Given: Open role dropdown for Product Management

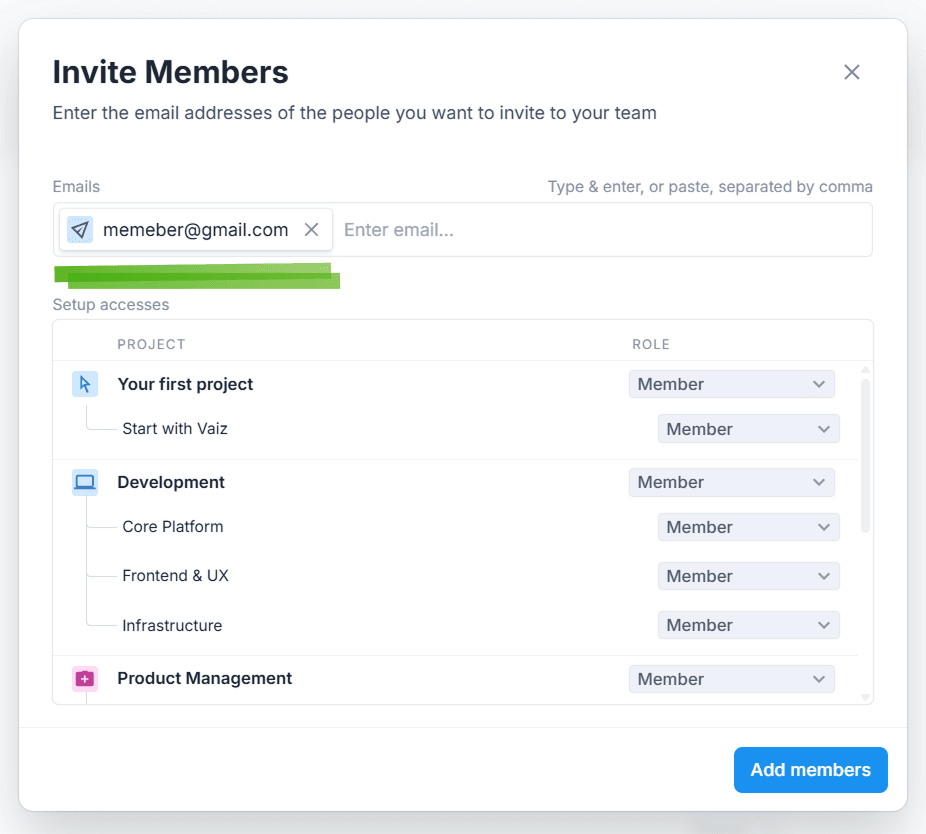Looking at the screenshot, I should (731, 679).
